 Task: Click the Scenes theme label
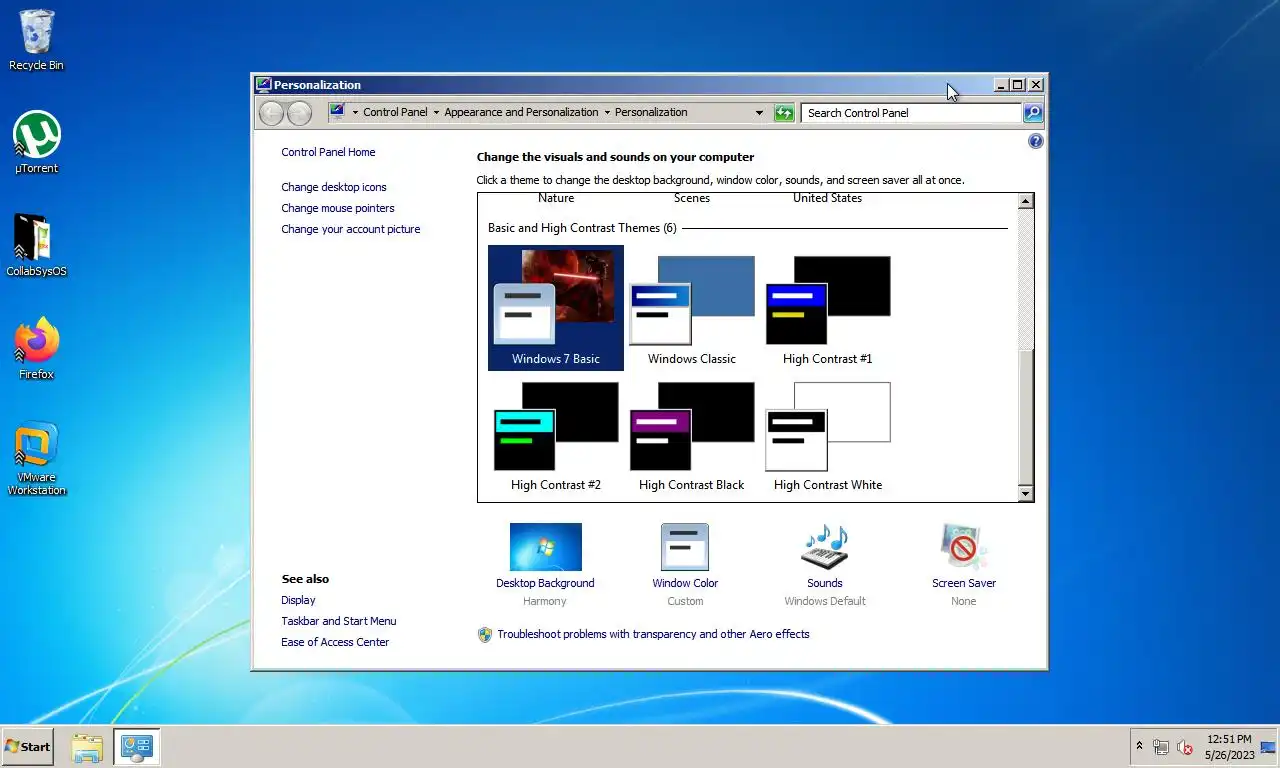click(692, 198)
